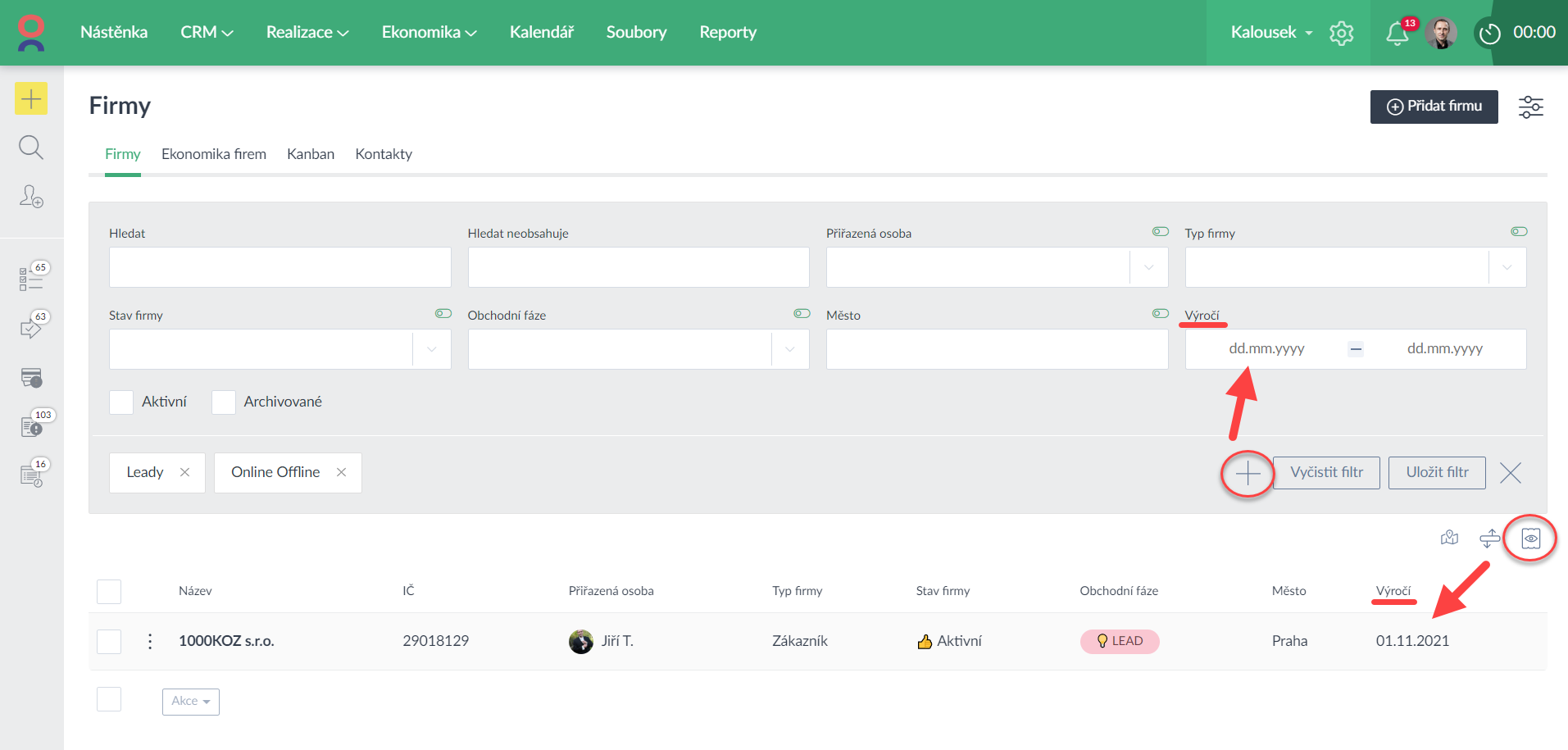Screen dimensions: 1568x750
Task: Open notifications bell icon
Action: (x=1397, y=34)
